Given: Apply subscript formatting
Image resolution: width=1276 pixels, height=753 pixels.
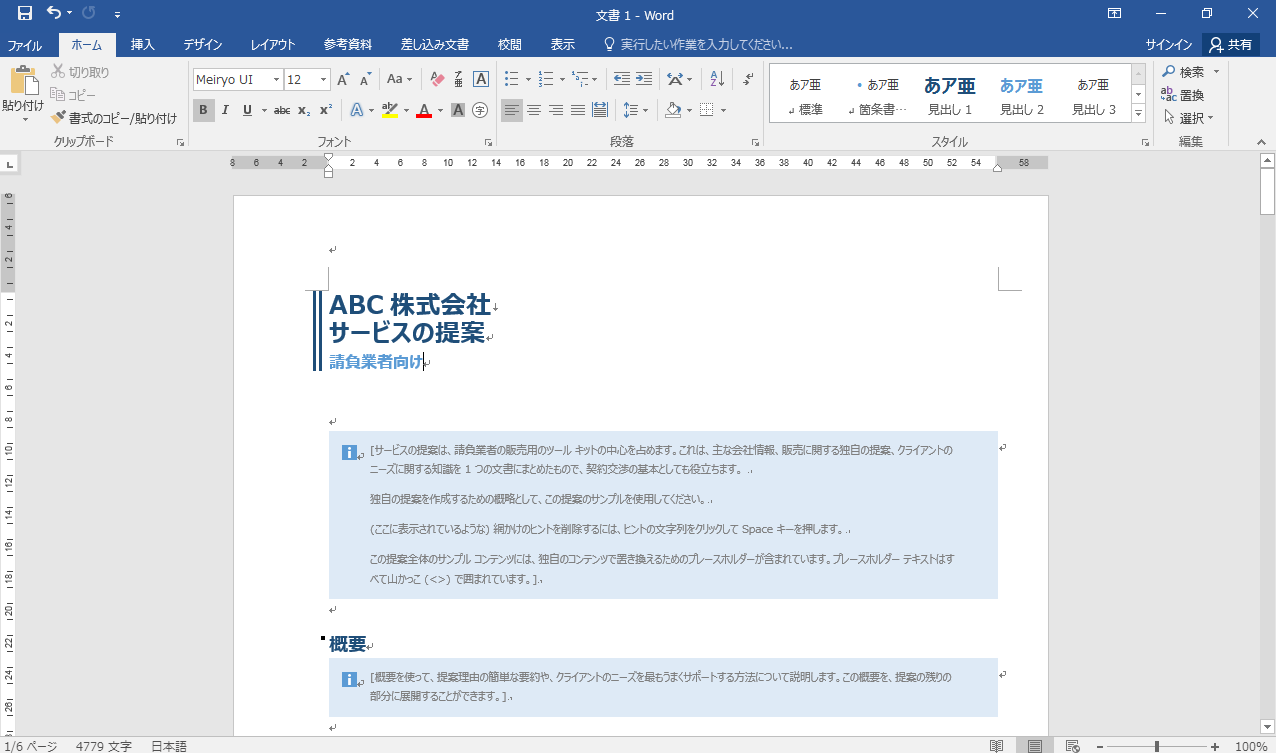Looking at the screenshot, I should 304,110.
